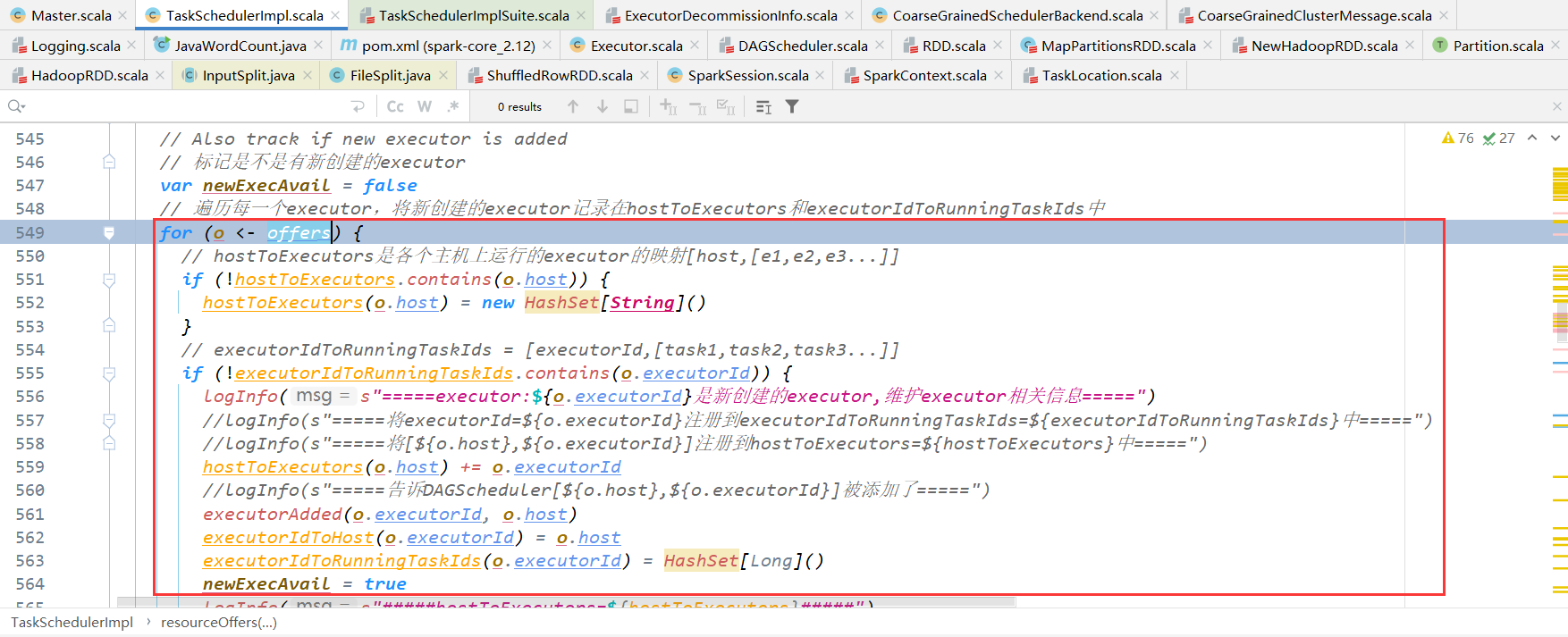Viewport: 1568px width, 637px height.
Task: Click FileSplit.java class file icon
Action: tap(337, 75)
